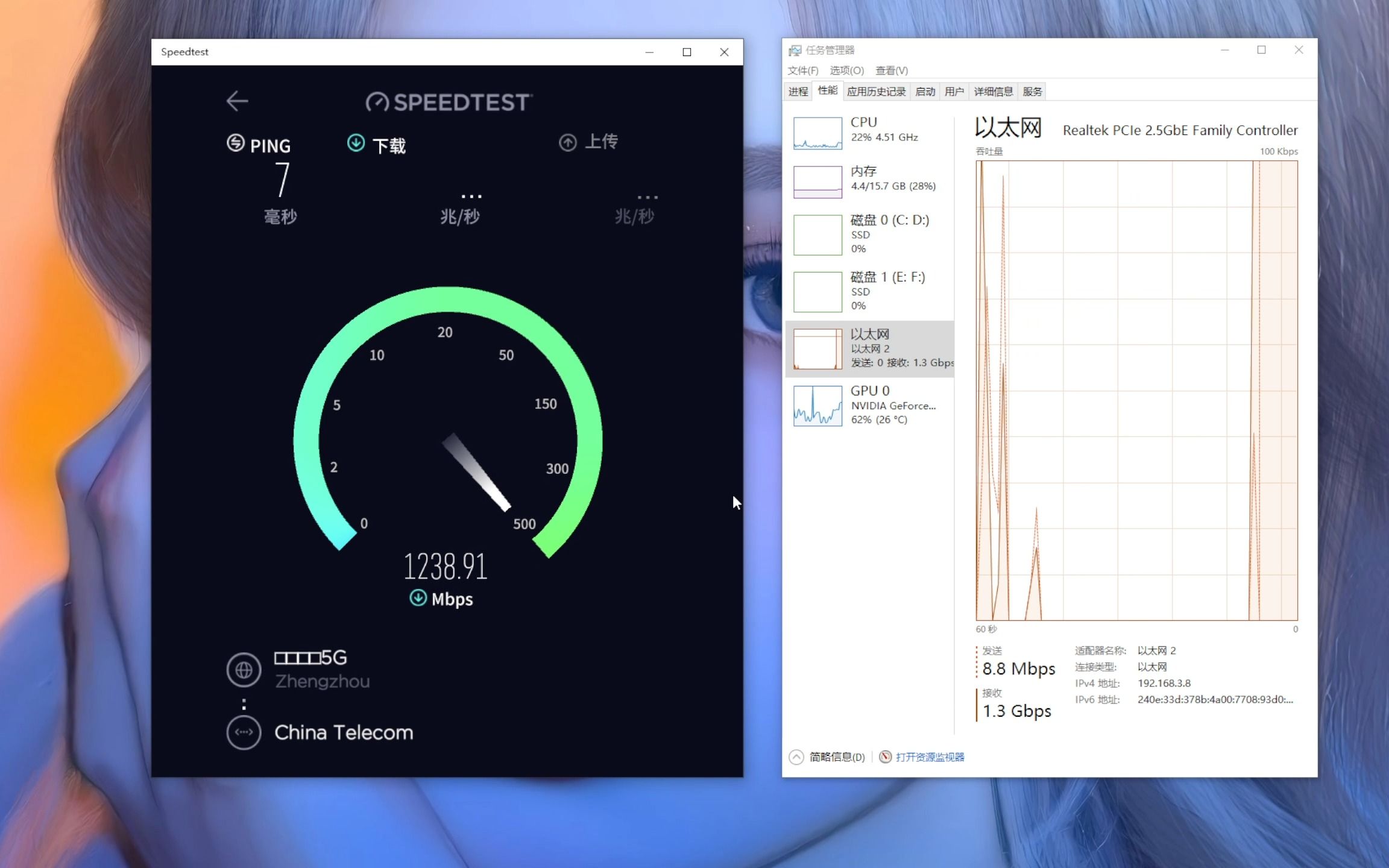1389x868 pixels.
Task: Select the GPU 0 graph thumbnail
Action: pyautogui.click(x=817, y=406)
